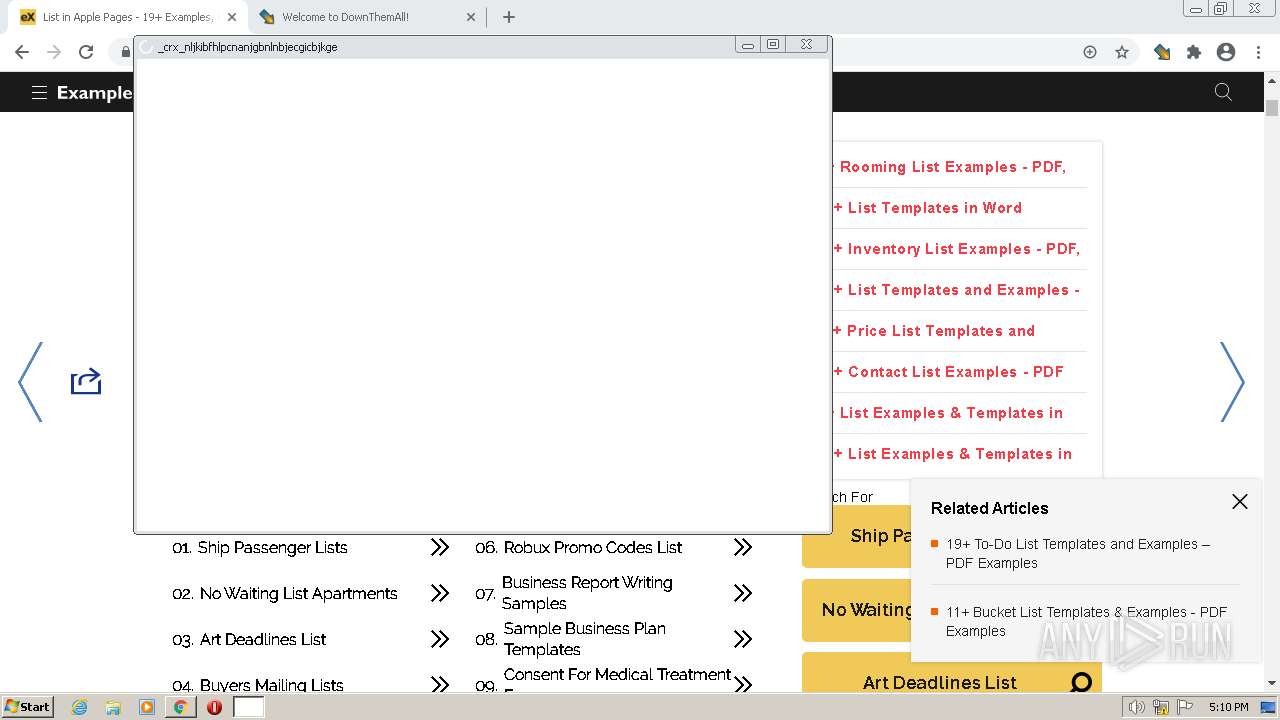Open the Windows Start button
The width and height of the screenshot is (1280, 720).
28,706
